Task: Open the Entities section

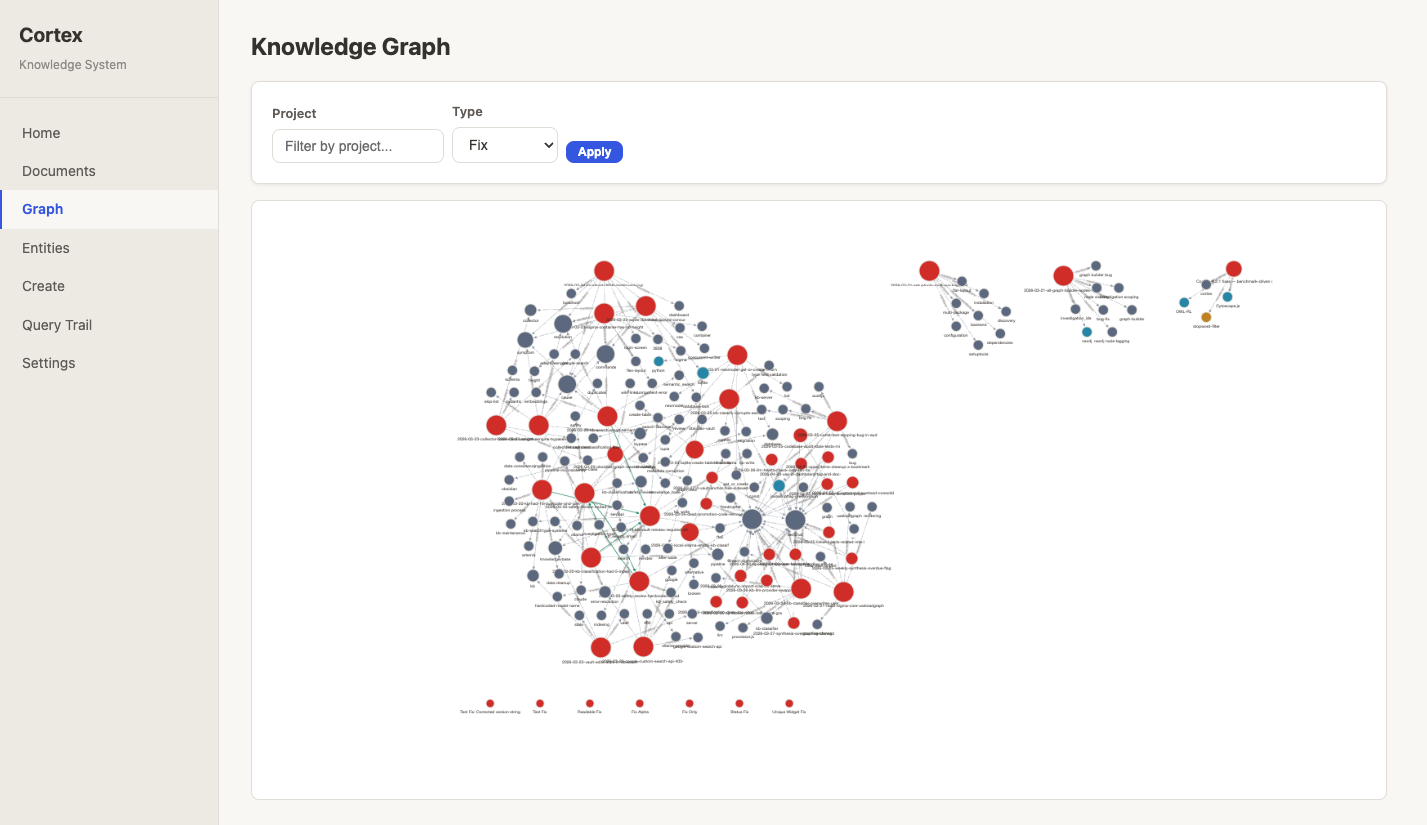Action: point(45,247)
